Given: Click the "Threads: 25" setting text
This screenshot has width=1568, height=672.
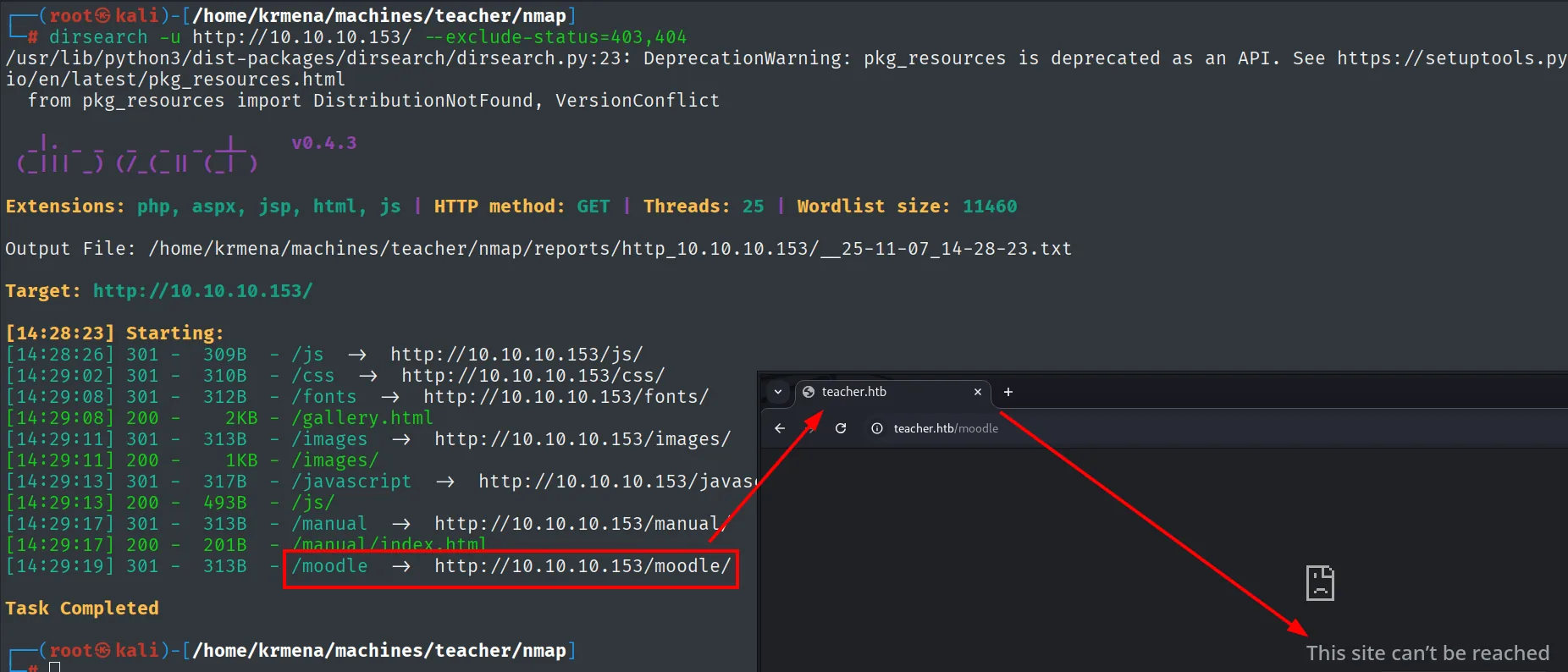Looking at the screenshot, I should point(704,207).
